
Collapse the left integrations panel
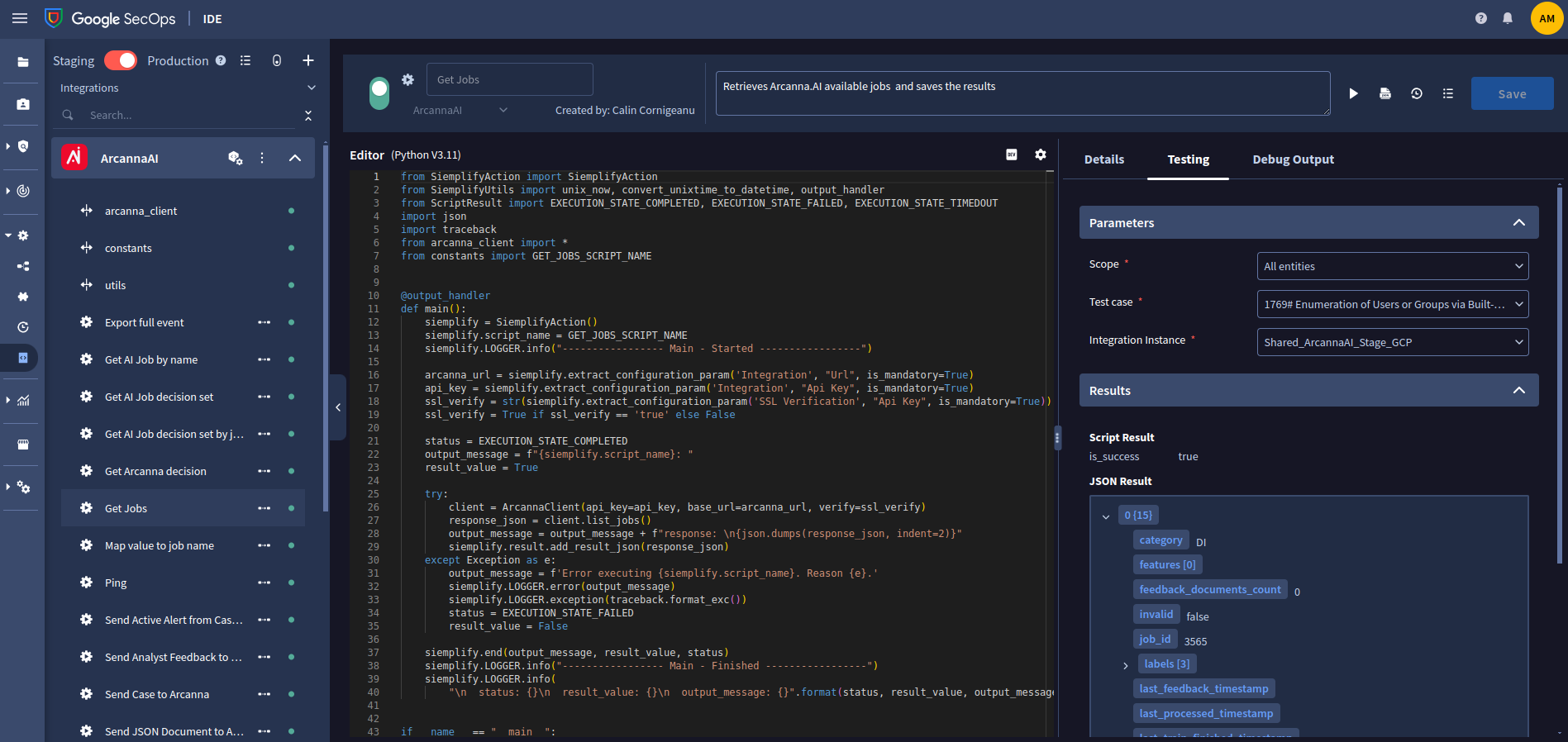(338, 407)
